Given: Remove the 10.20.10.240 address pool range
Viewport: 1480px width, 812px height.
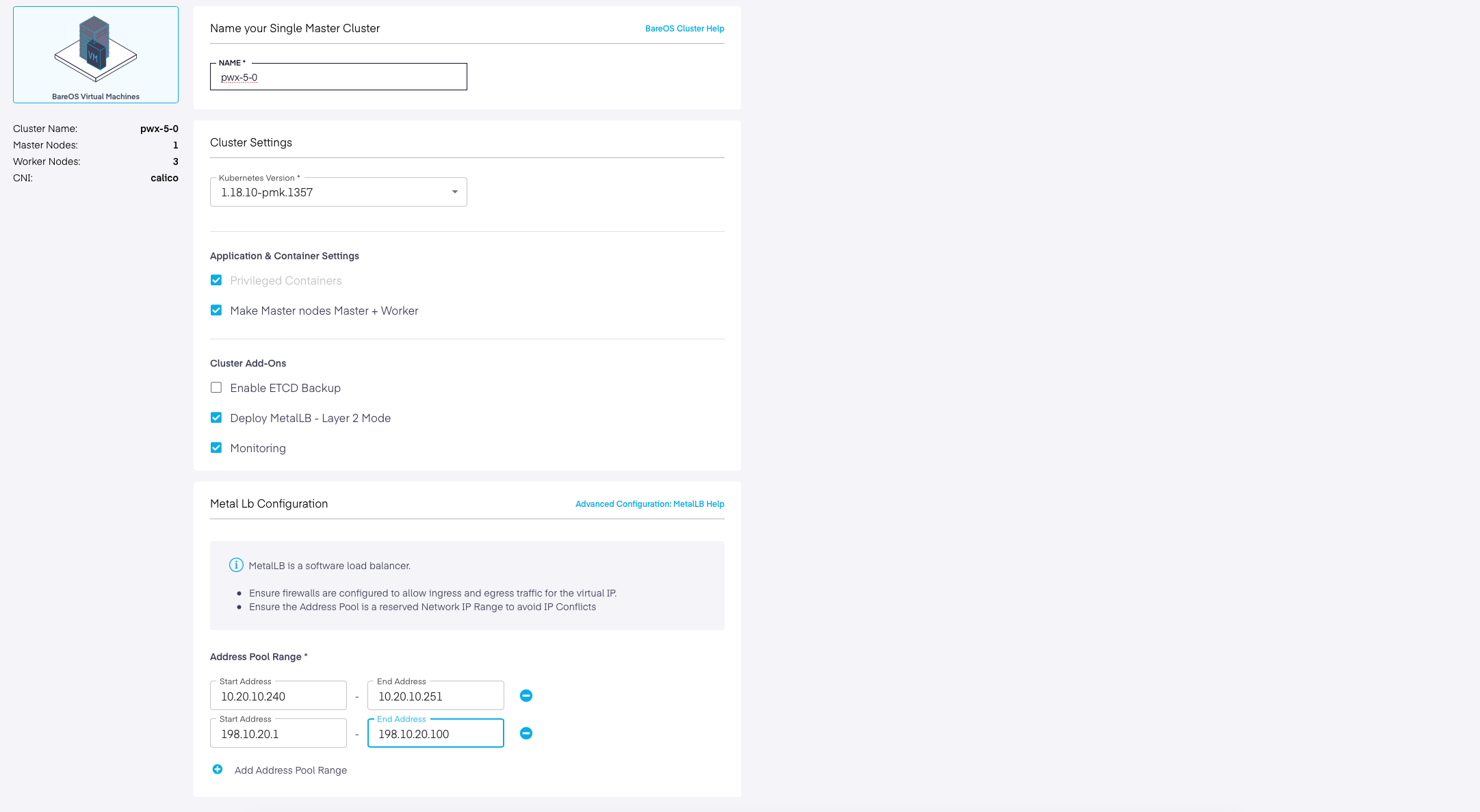Looking at the screenshot, I should point(525,696).
